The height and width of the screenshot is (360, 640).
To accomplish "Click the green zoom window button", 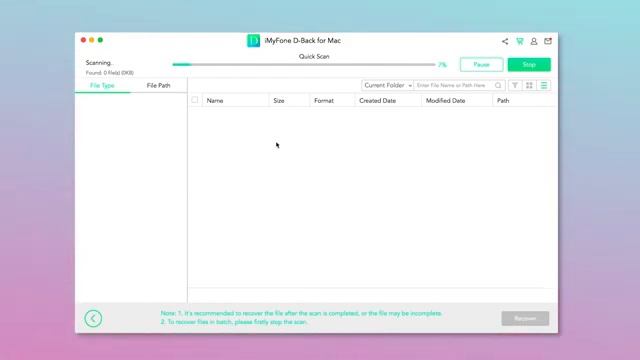I will pos(100,40).
